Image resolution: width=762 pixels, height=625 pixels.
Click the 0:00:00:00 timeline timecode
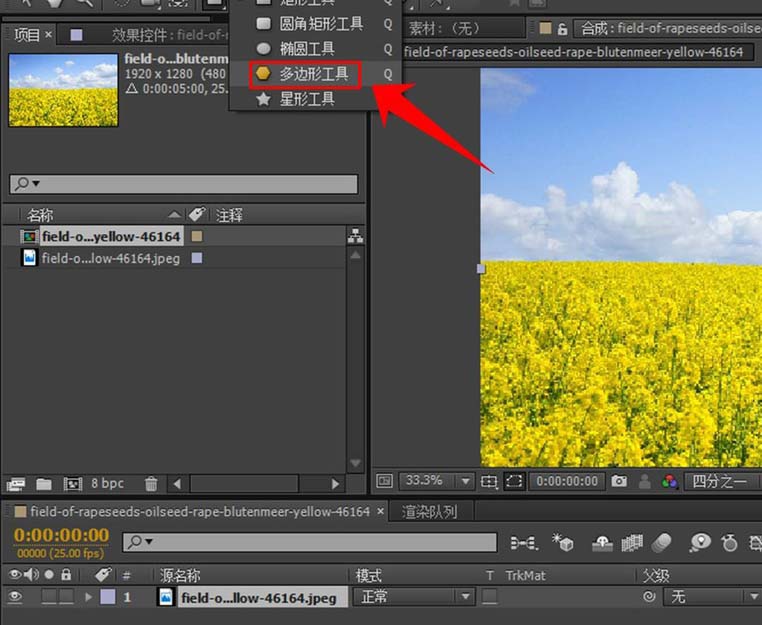(61, 535)
